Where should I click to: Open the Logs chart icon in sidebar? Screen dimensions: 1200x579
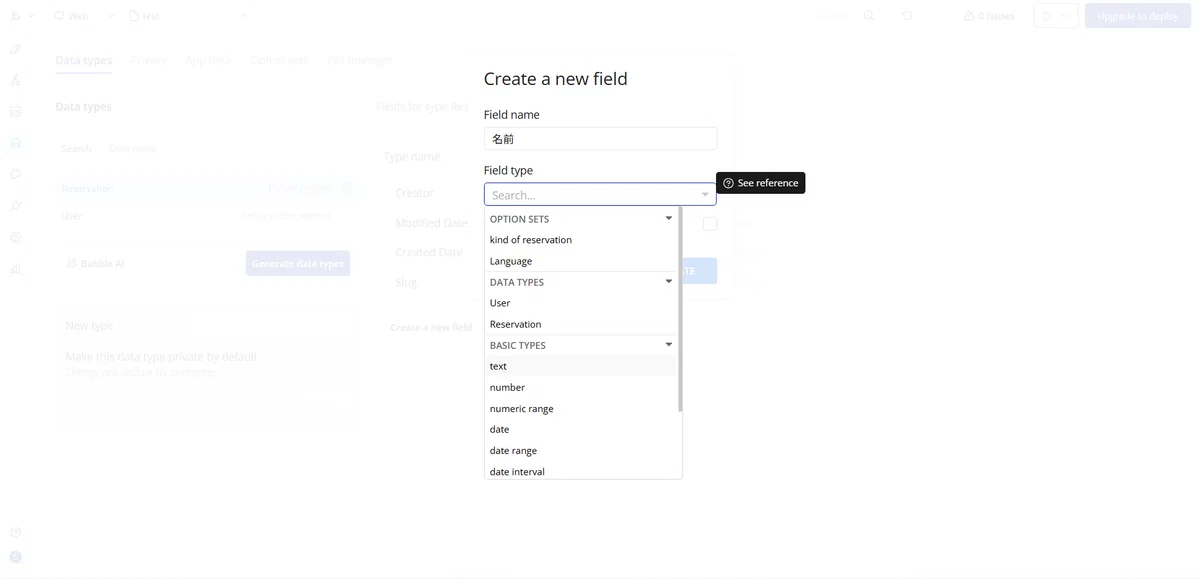point(15,268)
